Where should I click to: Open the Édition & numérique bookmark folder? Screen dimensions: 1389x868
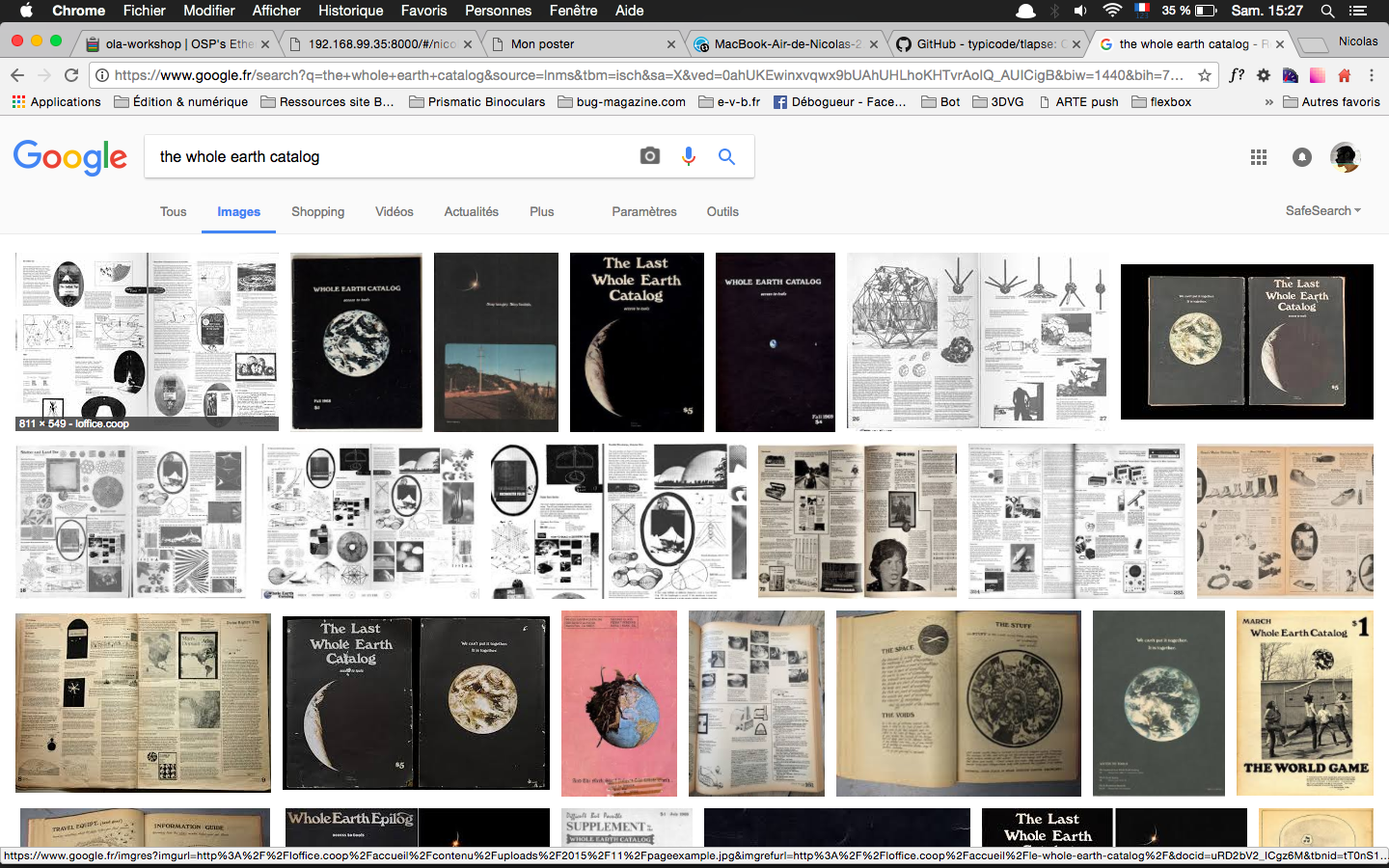tap(180, 101)
